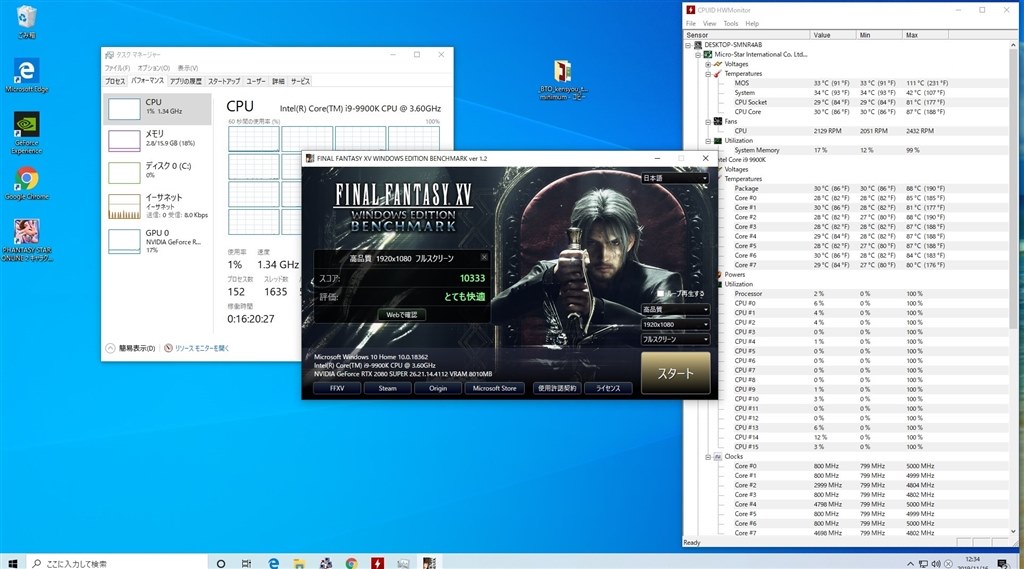The image size is (1024, 569).
Task: Open Task View from the taskbar
Action: 246,563
